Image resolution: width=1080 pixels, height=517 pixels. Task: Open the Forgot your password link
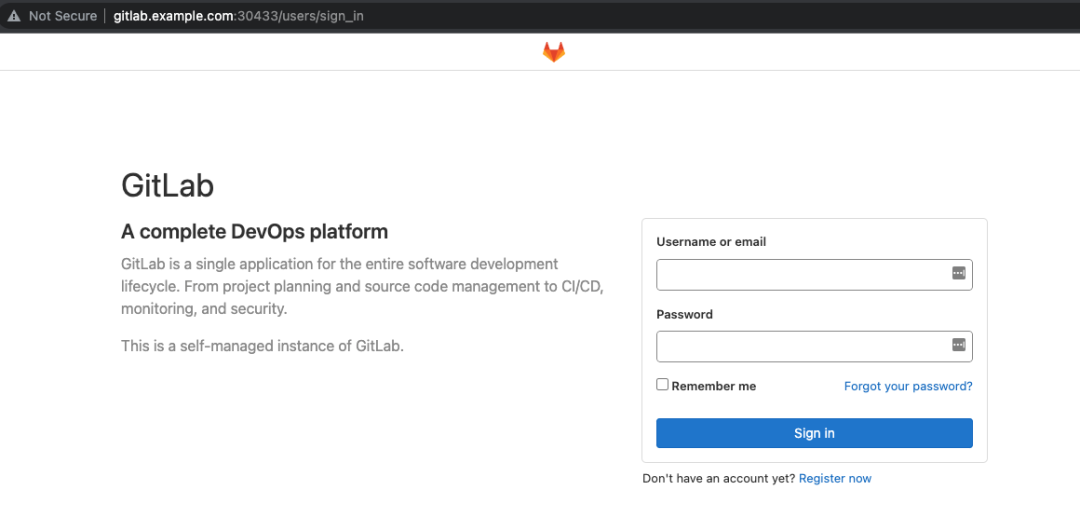[908, 386]
